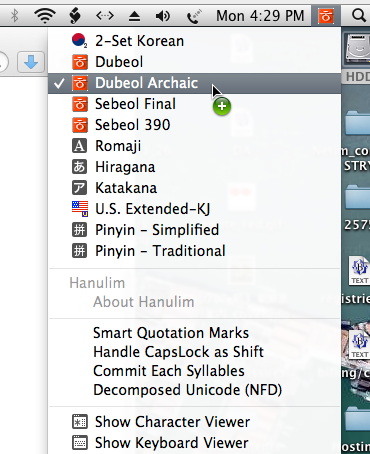Click the blue download arrow button

coord(31,62)
